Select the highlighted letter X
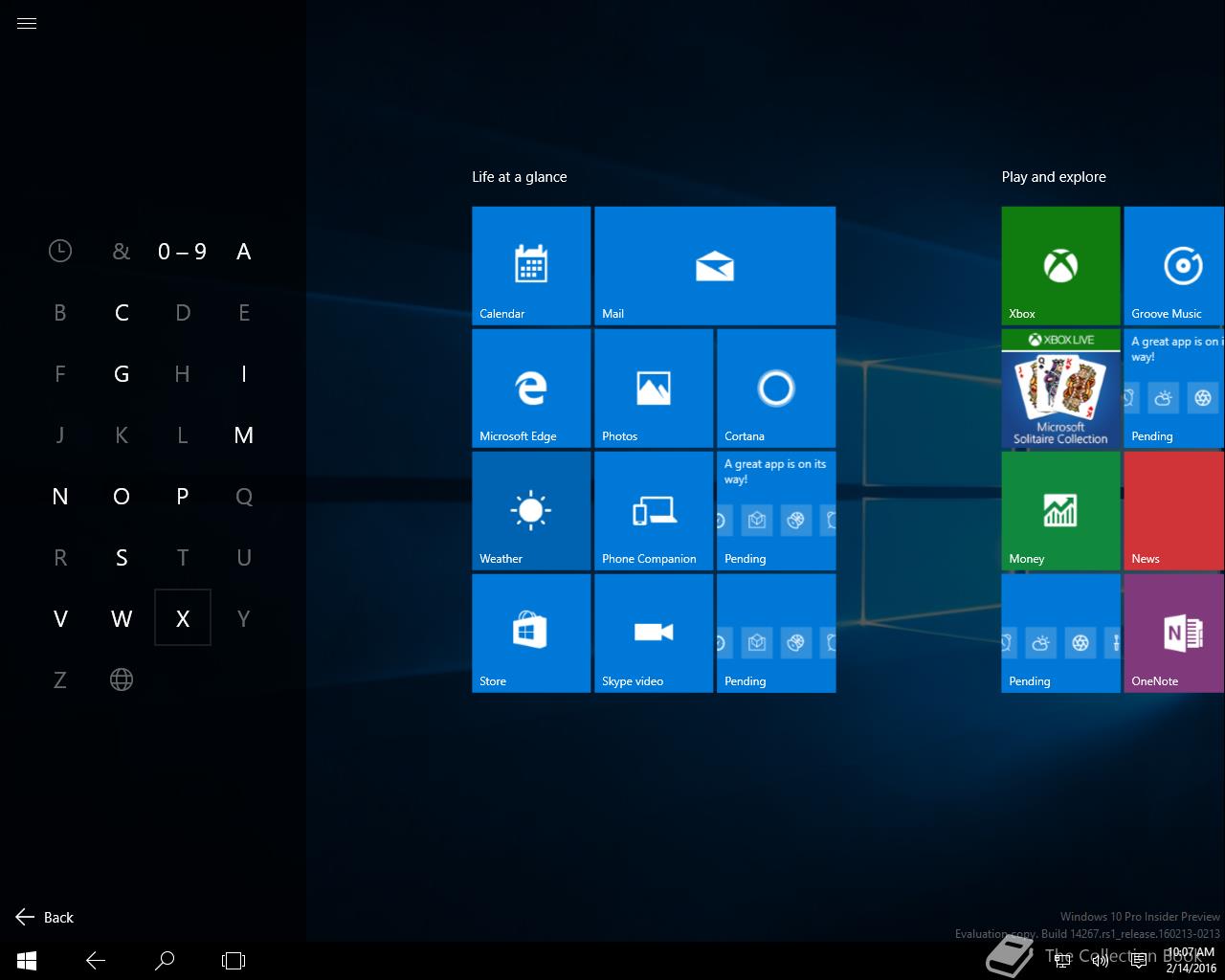 [x=183, y=618]
